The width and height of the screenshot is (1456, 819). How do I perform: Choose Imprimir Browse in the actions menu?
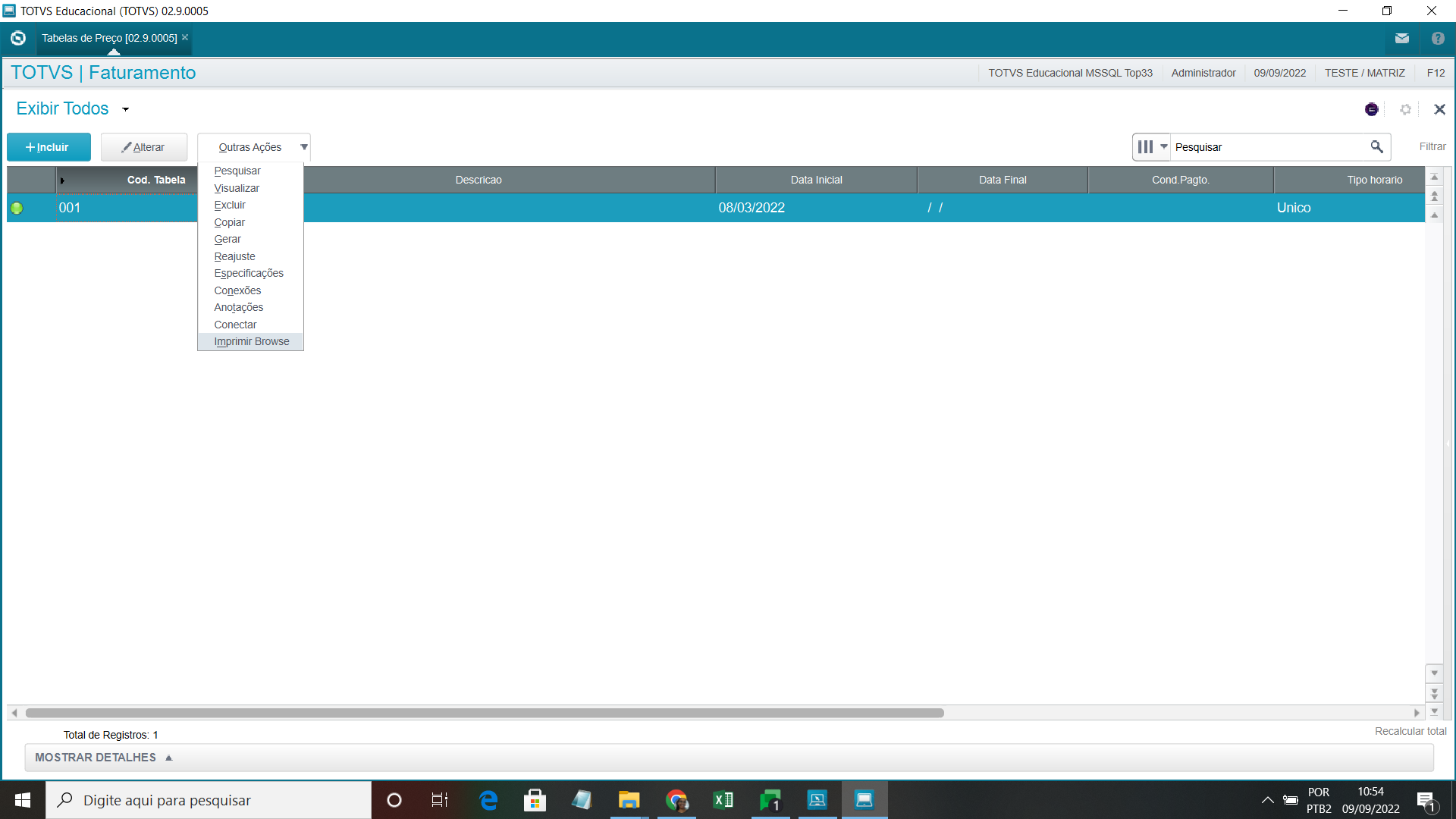point(252,341)
